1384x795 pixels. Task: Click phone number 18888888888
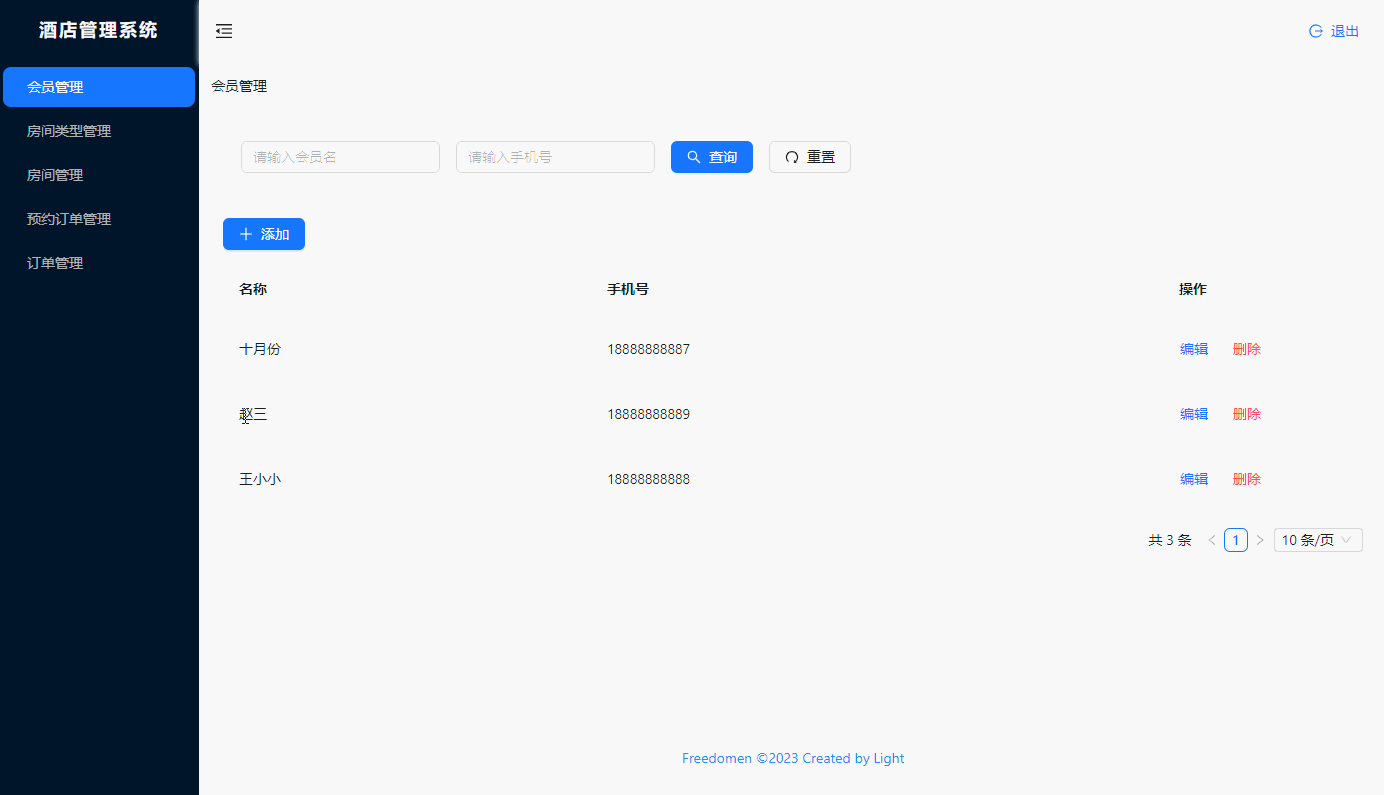648,479
